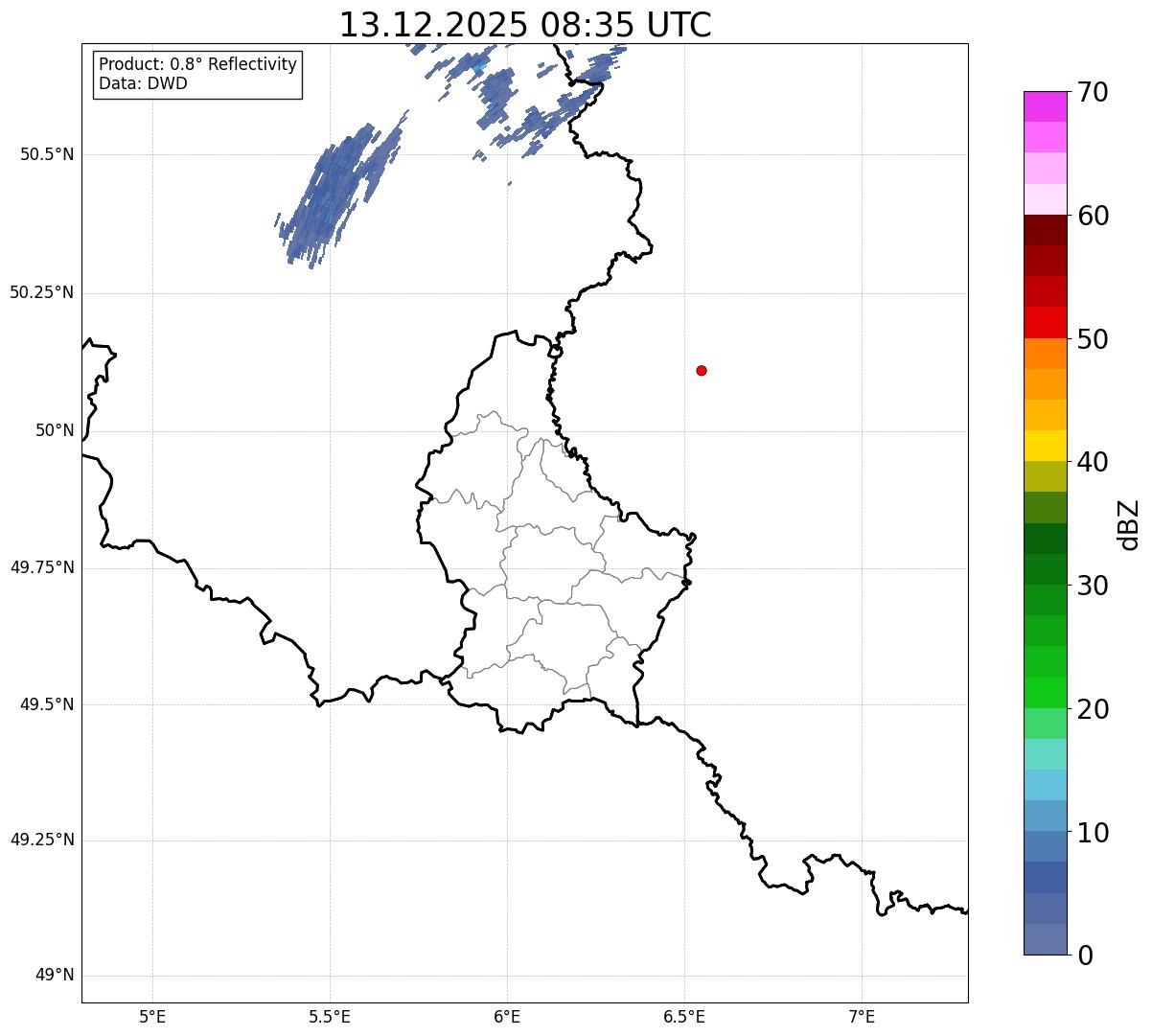
Task: Click the title "13.12.2025 08:35 UTC"
Action: coord(525,25)
